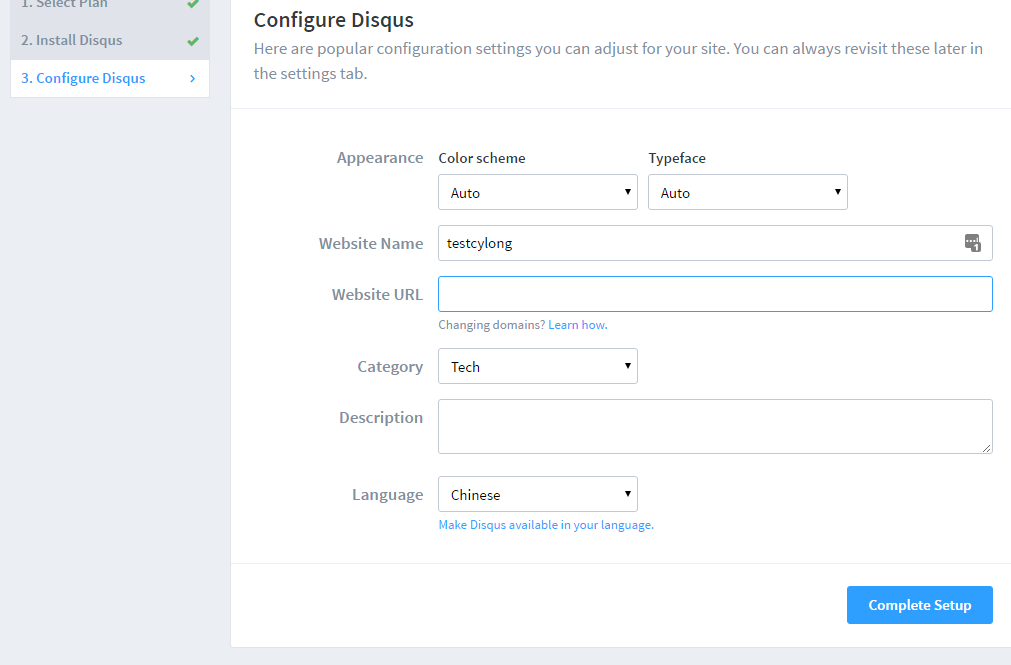Open the Learn how link

578,325
